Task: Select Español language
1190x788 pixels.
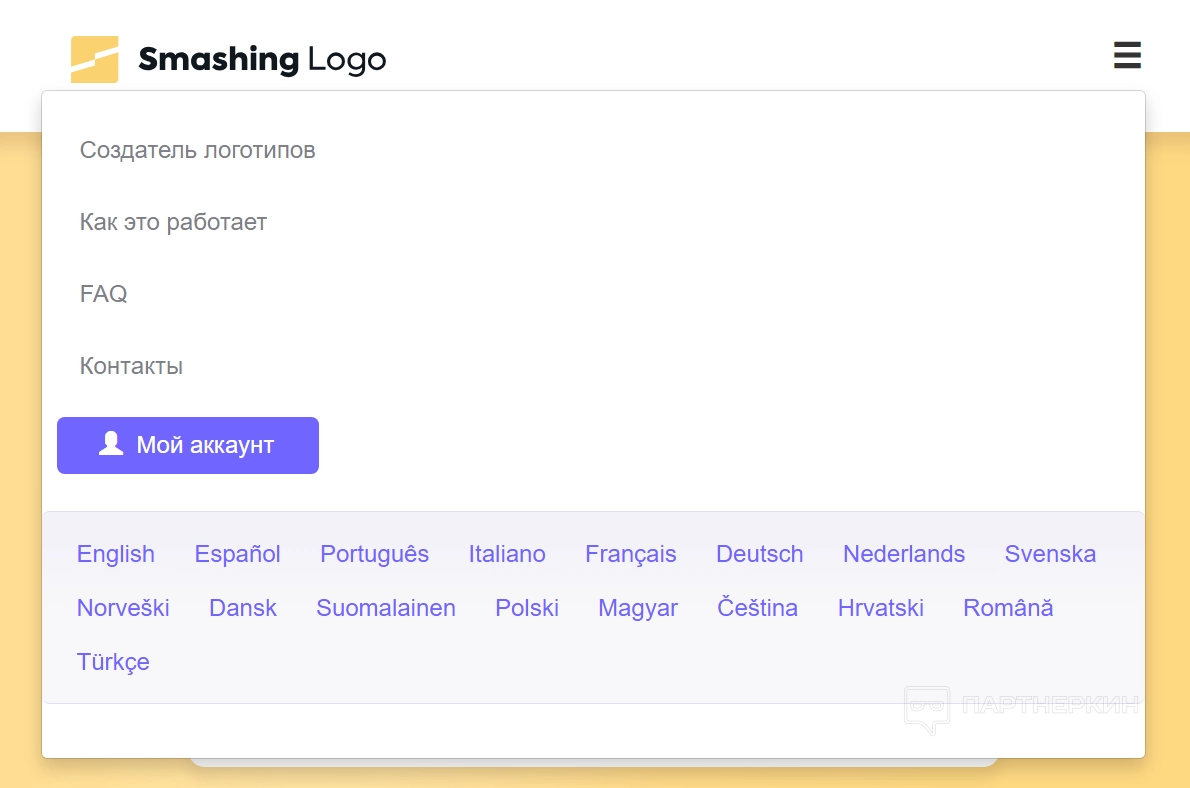Action: [x=238, y=554]
